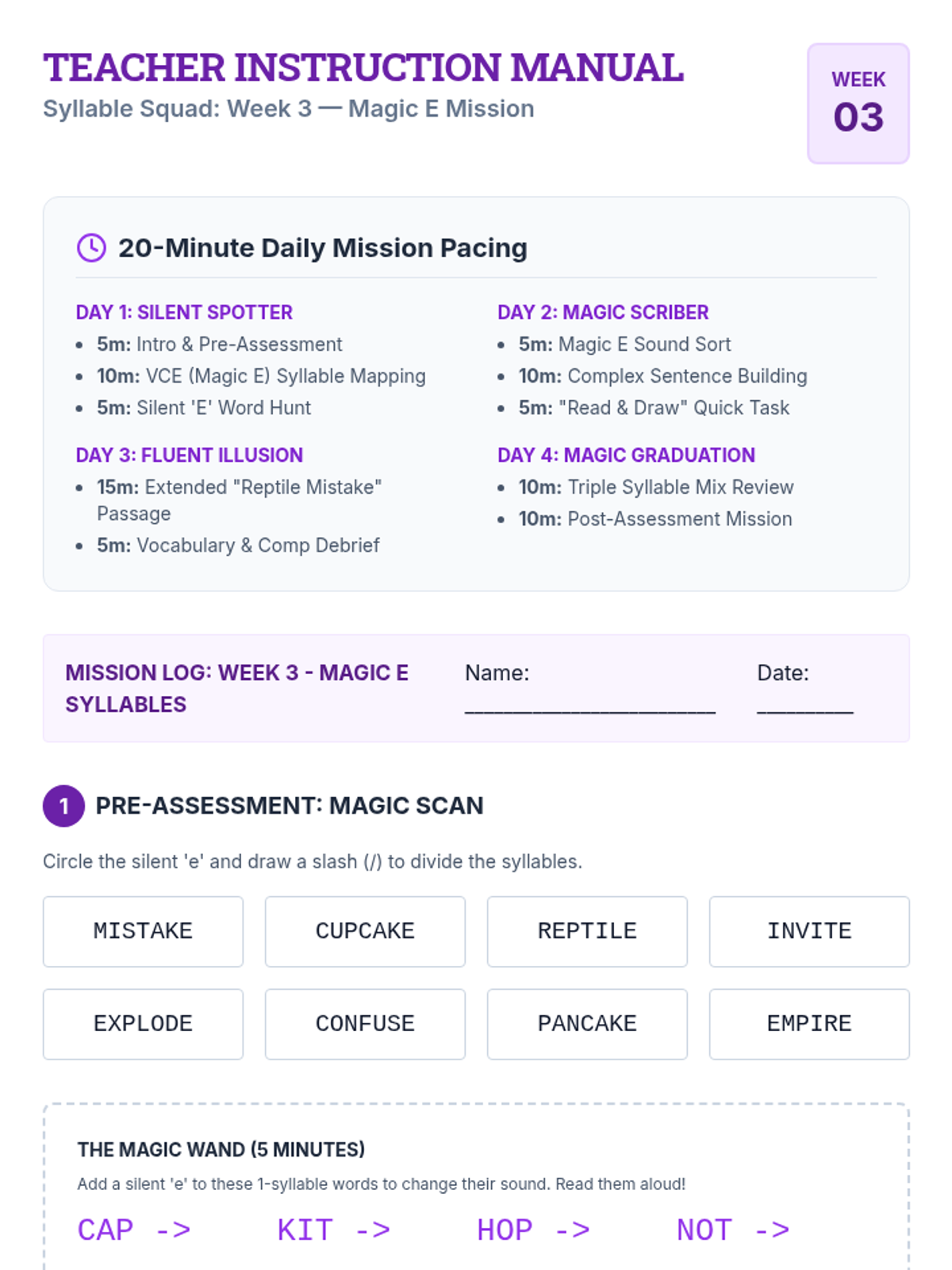
Task: Select the CONFUSE word box
Action: [365, 1024]
